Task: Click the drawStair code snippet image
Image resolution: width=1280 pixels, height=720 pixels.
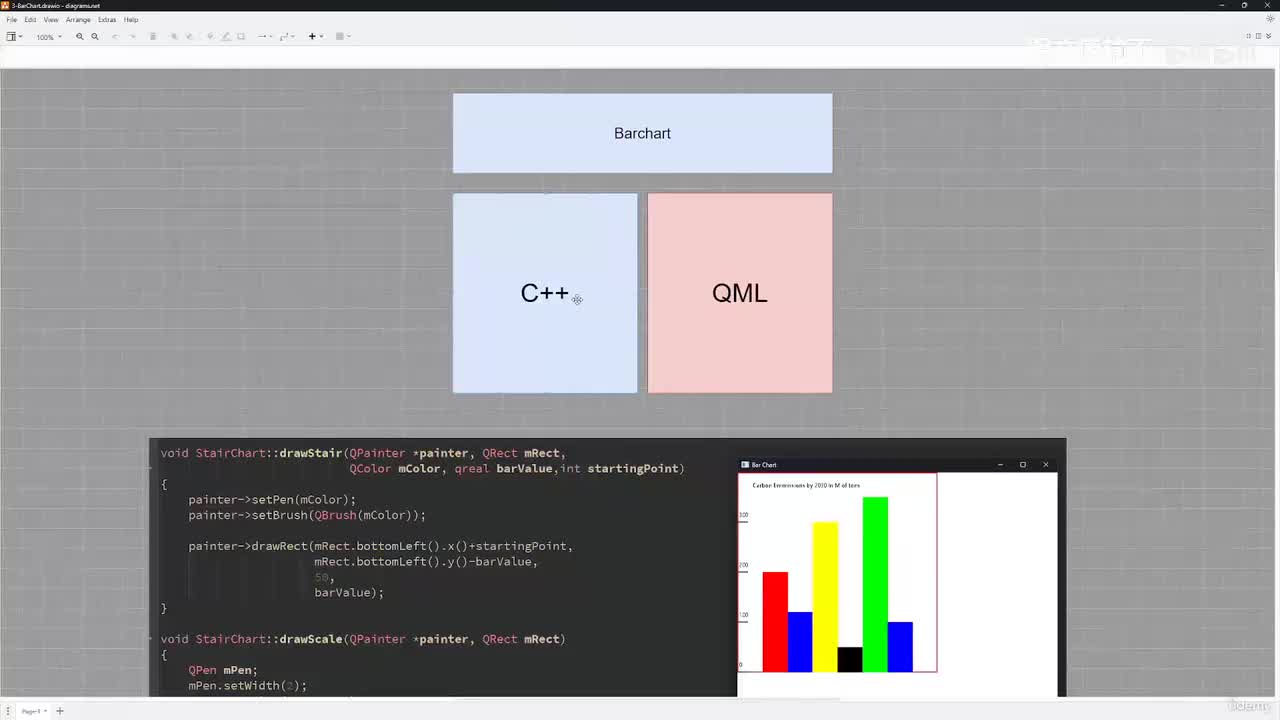Action: tap(443, 568)
